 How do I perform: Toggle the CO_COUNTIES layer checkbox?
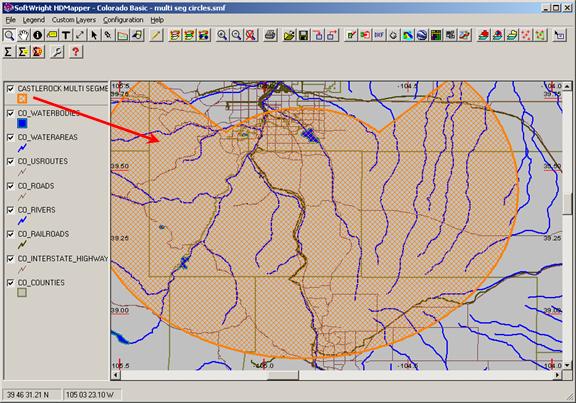point(10,283)
